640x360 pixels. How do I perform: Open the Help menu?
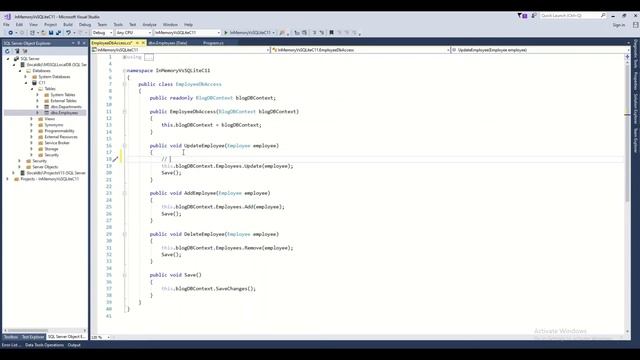pos(188,25)
